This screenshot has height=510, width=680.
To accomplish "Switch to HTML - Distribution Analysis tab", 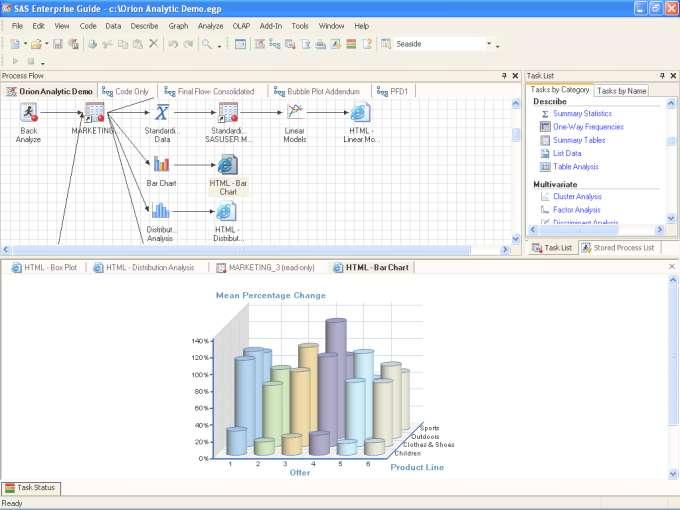I will (144, 268).
